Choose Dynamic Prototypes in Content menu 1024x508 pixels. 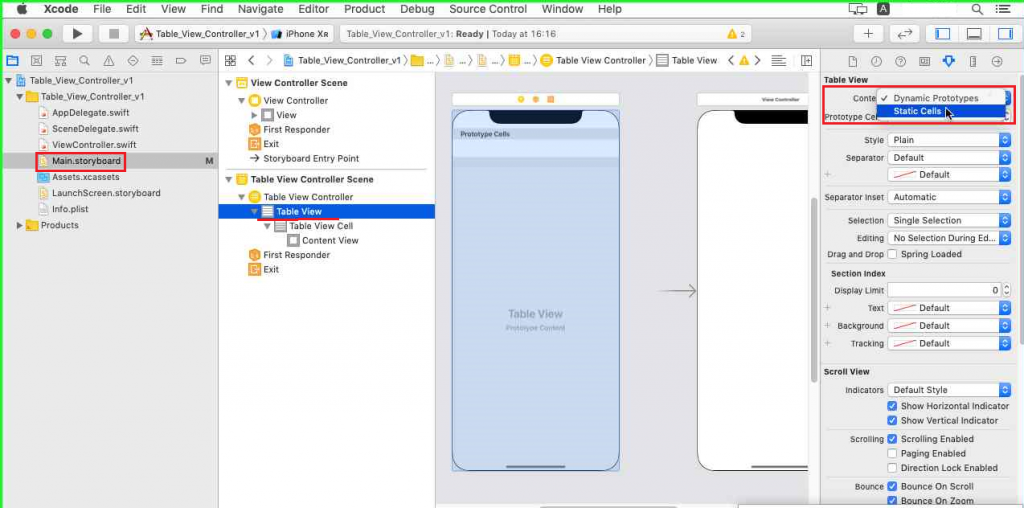940,98
